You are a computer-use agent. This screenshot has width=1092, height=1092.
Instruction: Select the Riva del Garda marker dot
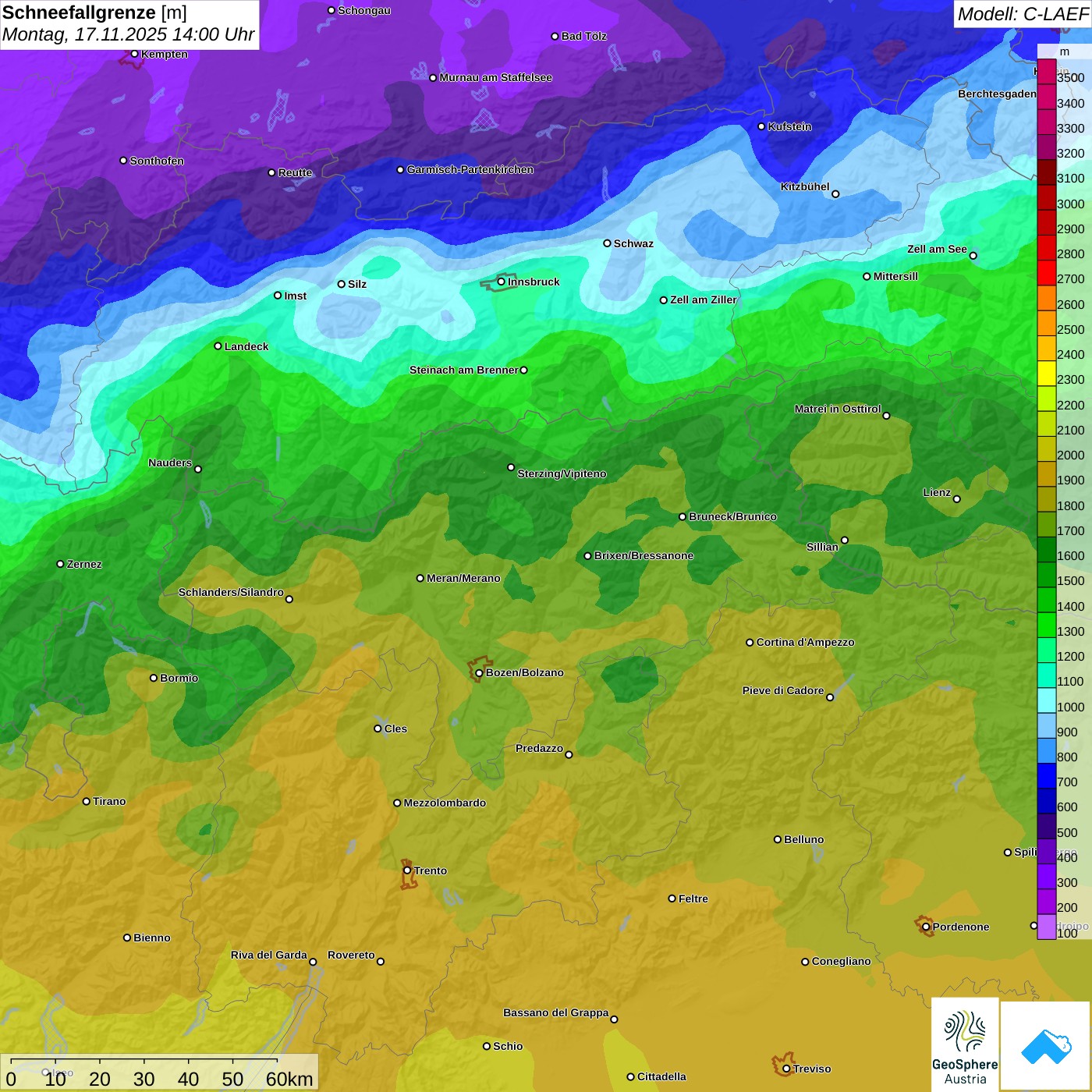click(x=313, y=962)
